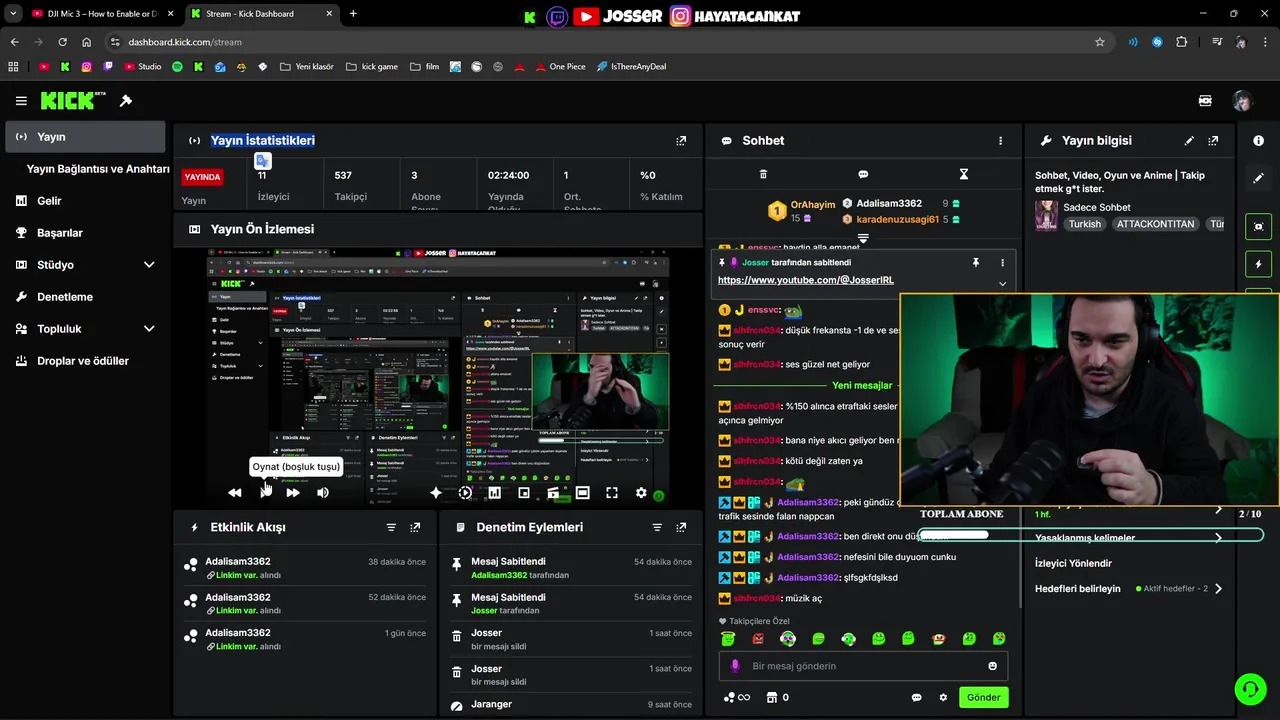1280x720 pixels.
Task: Expand the Stüdyo sidebar section
Action: [x=149, y=265]
